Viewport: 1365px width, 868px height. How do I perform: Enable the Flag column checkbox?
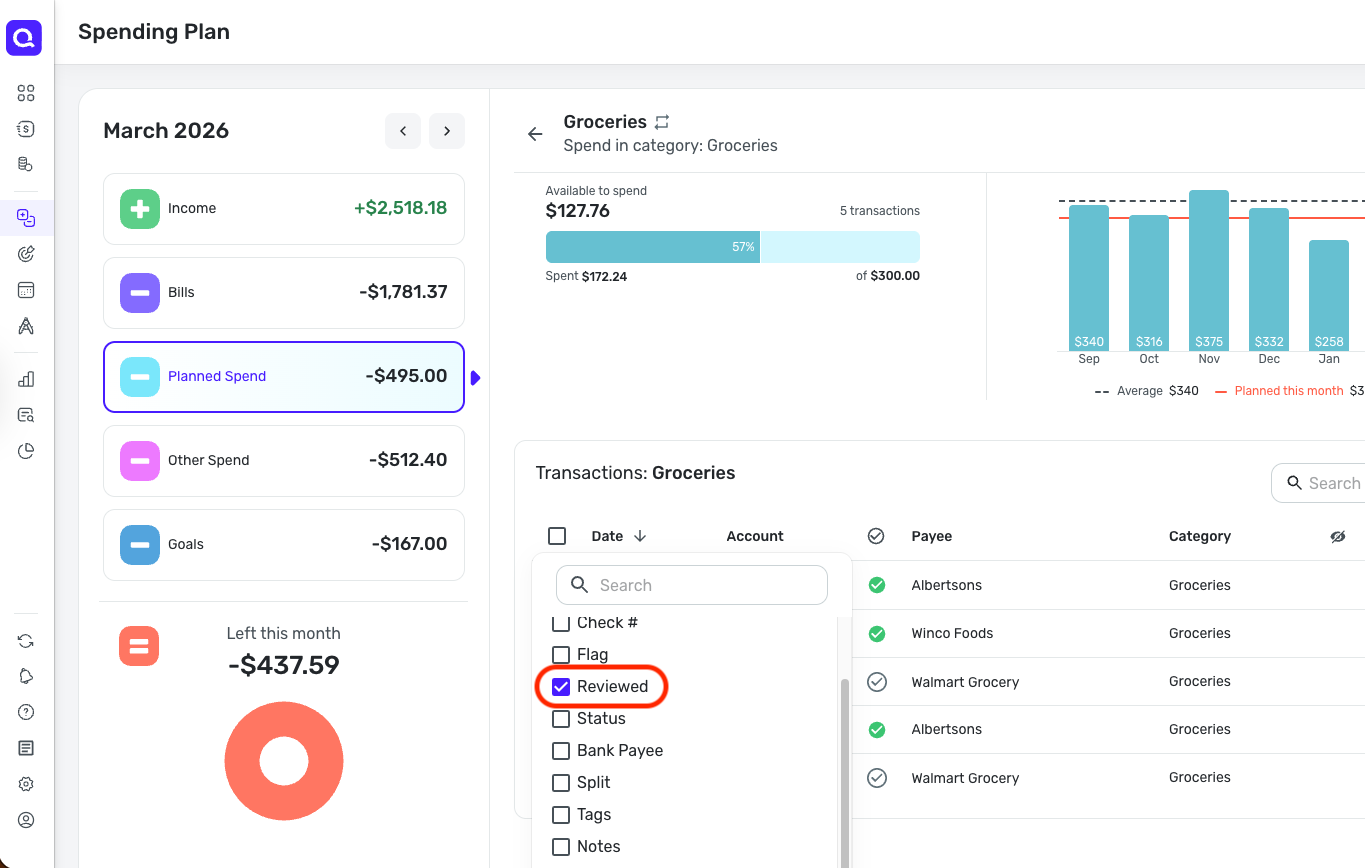(561, 655)
